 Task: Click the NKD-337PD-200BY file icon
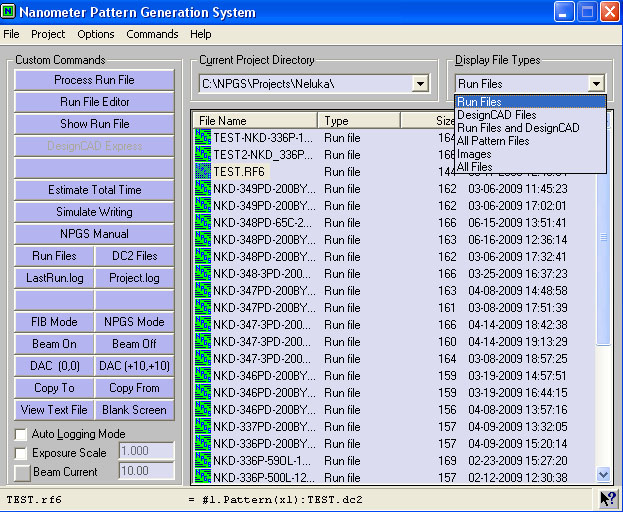click(x=203, y=427)
